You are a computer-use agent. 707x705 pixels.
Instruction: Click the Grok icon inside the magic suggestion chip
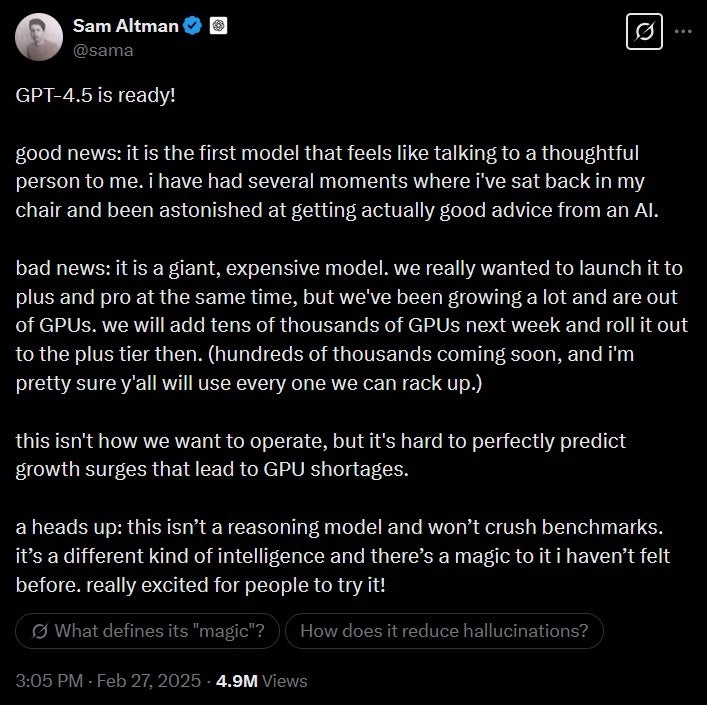click(x=41, y=631)
